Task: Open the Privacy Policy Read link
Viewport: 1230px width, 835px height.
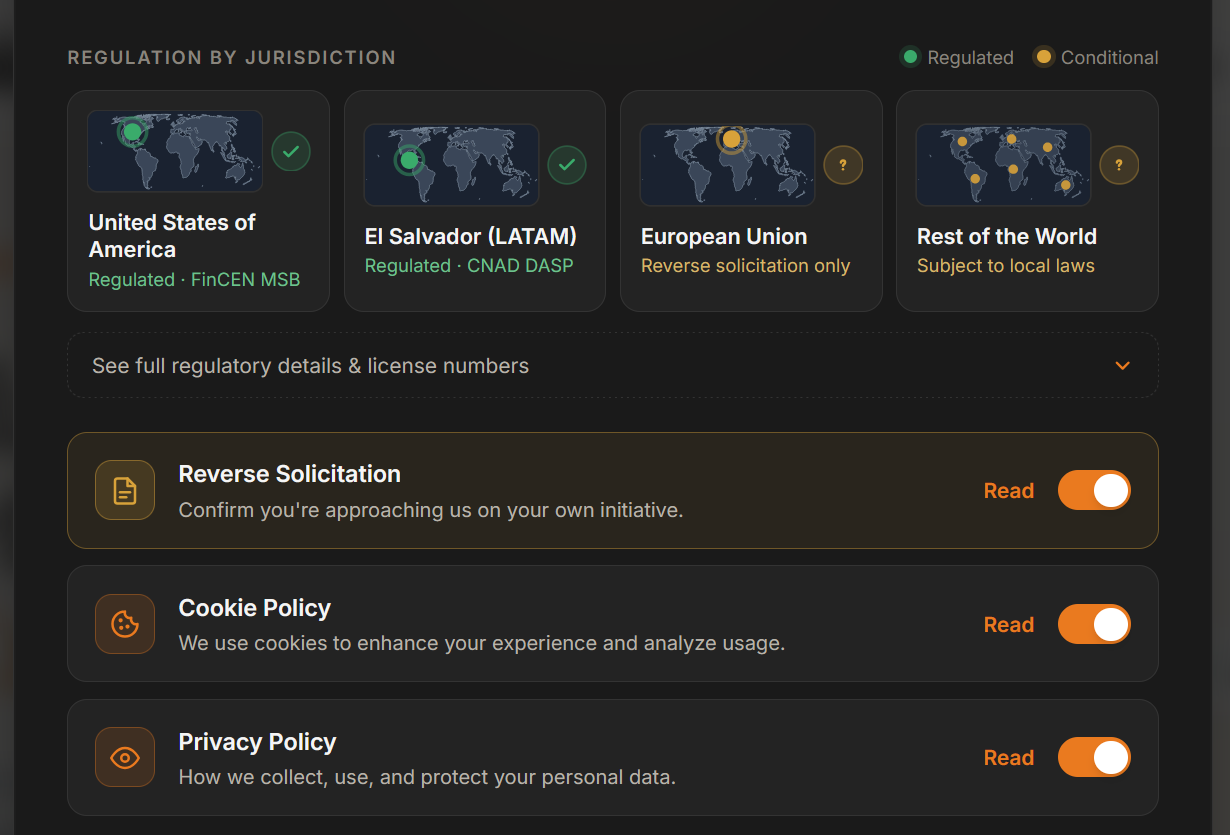Action: [1009, 758]
